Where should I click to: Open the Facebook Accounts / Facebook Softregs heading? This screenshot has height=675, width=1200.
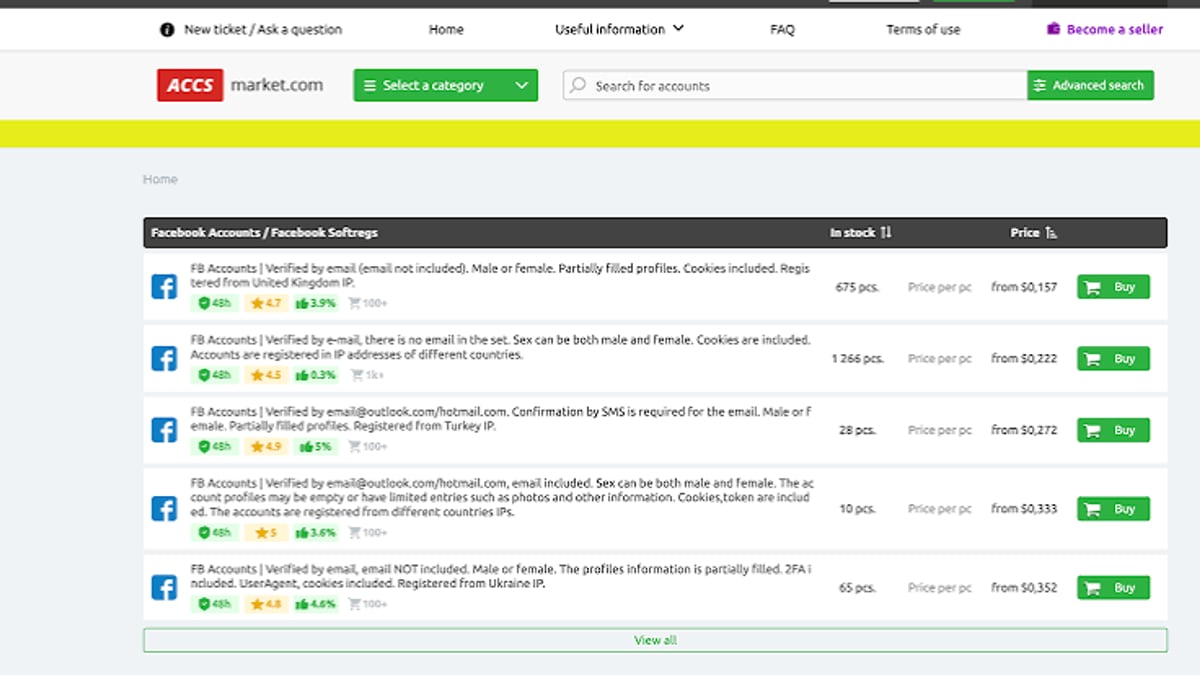coord(264,233)
